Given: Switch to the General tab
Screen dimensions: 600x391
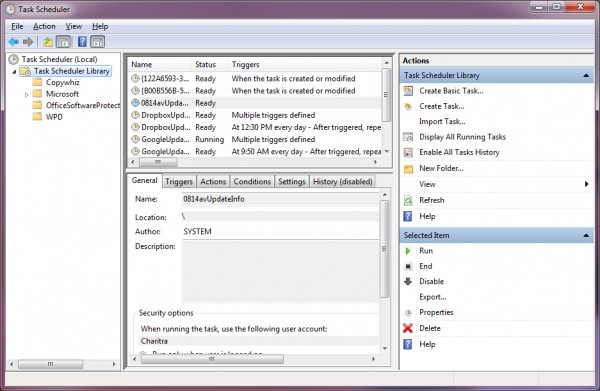Looking at the screenshot, I should [x=145, y=180].
